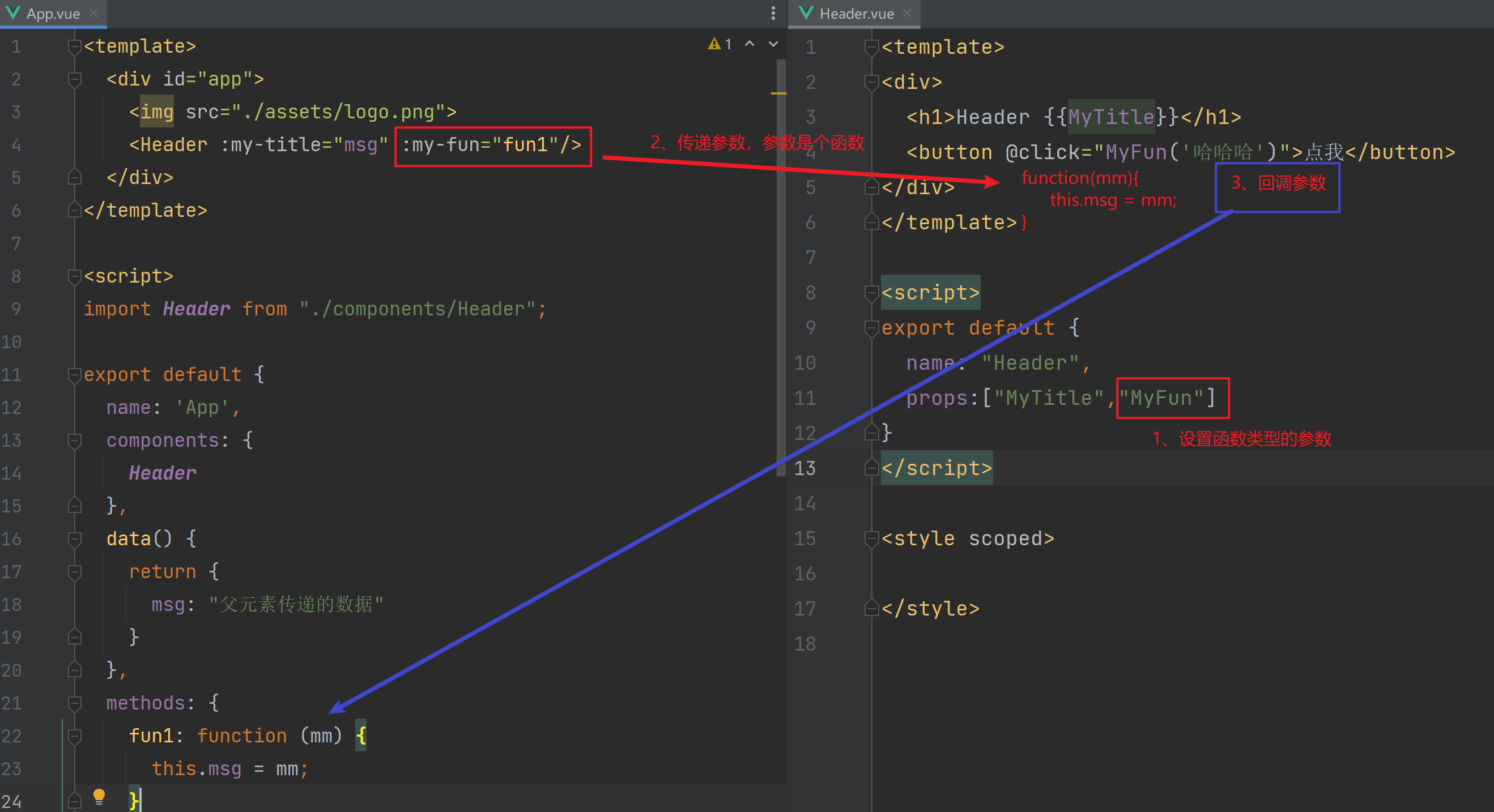The width and height of the screenshot is (1494, 812).
Task: Click fold end marker at App.vue </template> line 6
Action: coord(74,210)
